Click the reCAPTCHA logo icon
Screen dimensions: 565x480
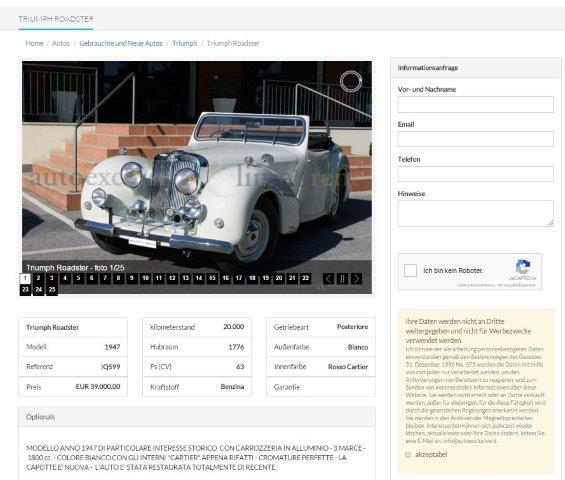(523, 267)
